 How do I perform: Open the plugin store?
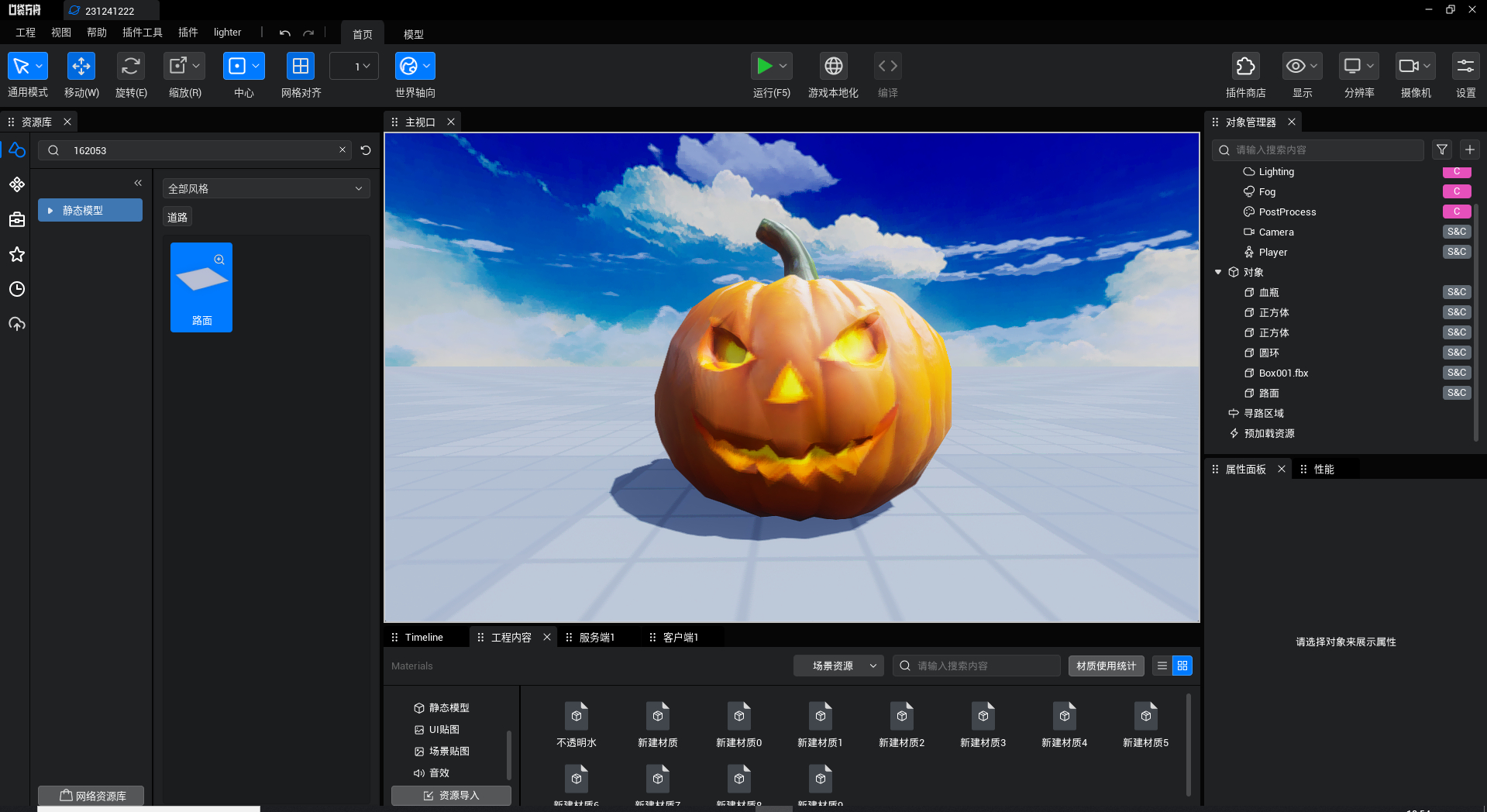[x=1246, y=66]
